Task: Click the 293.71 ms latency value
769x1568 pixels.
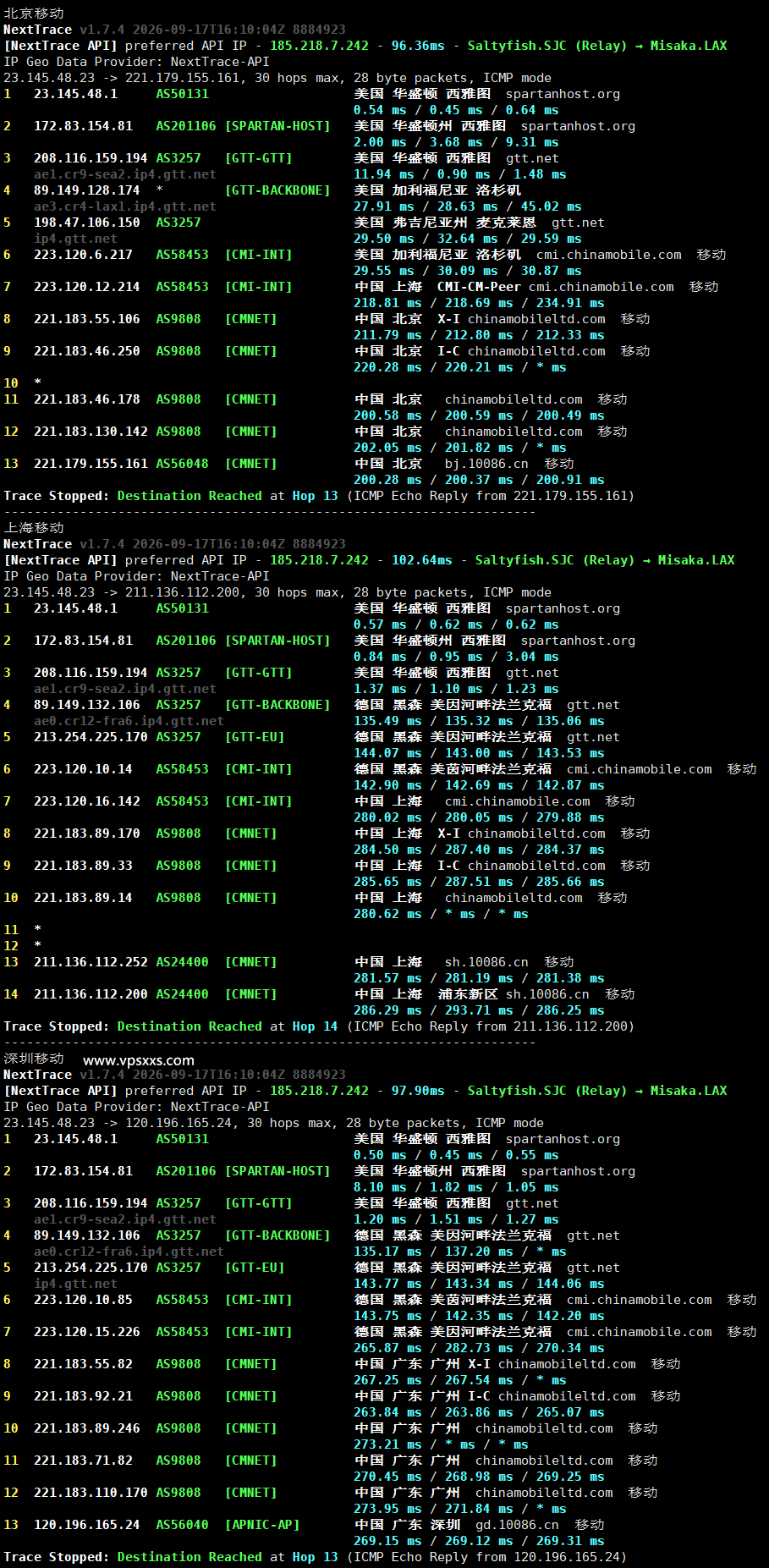Action: pos(479,1010)
